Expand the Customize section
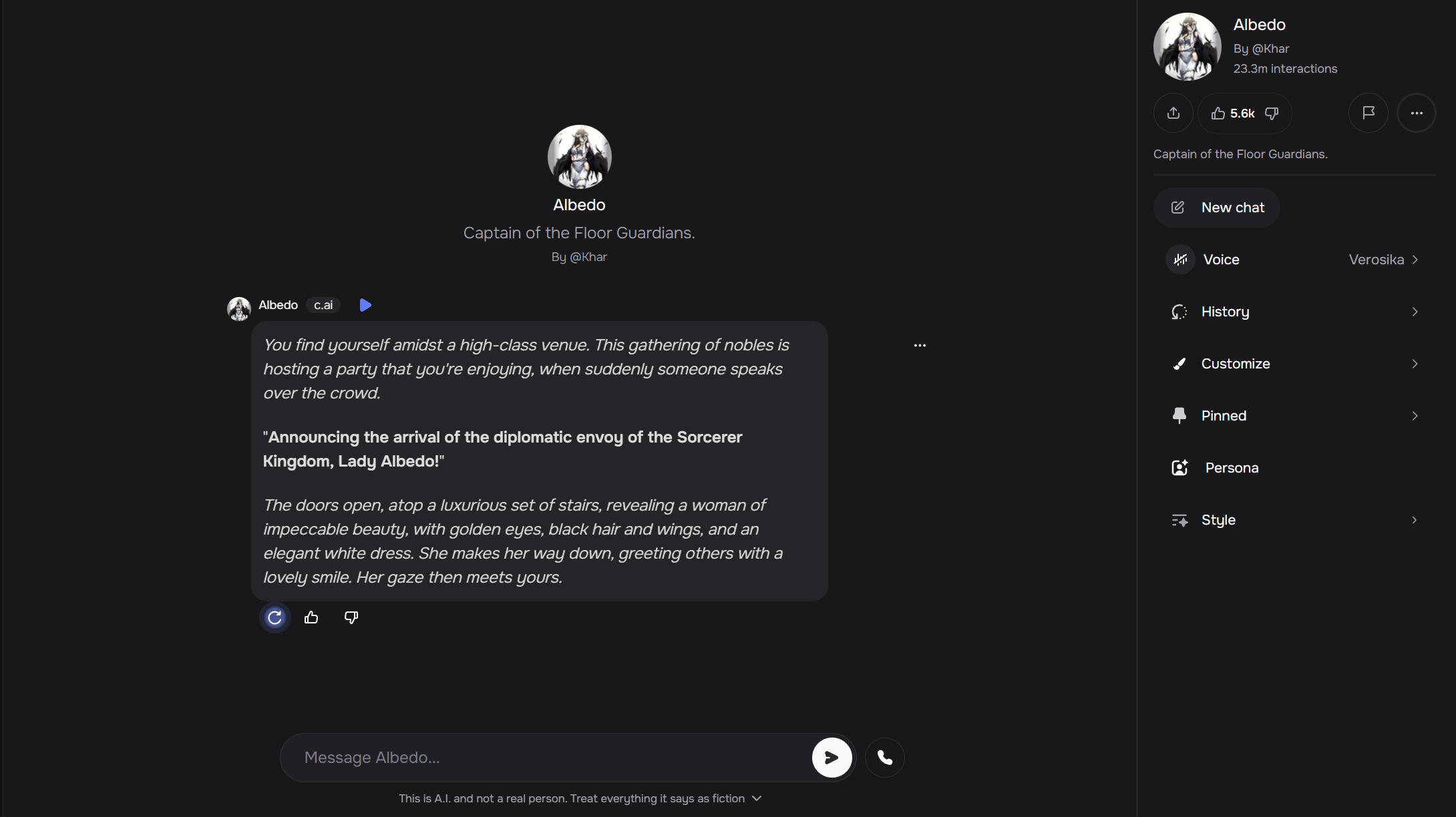The image size is (1456, 817). coord(1294,364)
